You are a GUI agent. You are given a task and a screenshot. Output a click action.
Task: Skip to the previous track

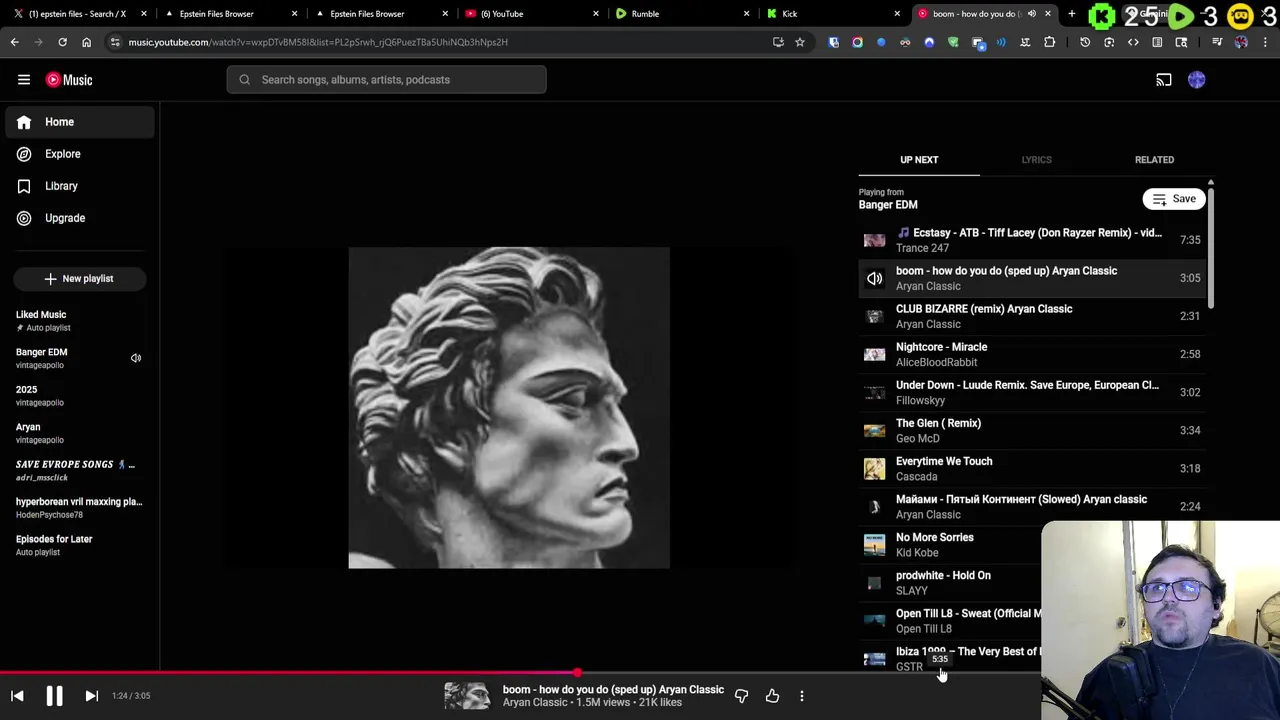pos(17,696)
